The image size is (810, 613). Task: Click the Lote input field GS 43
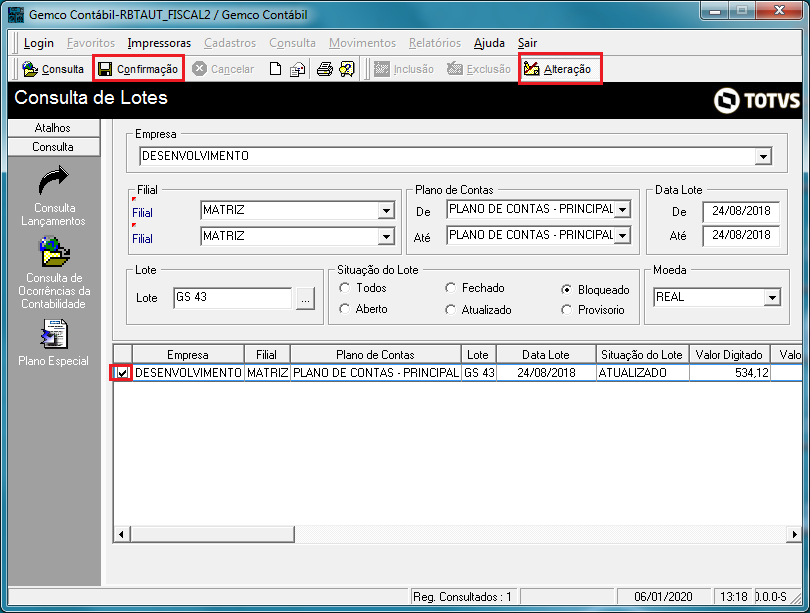click(232, 297)
